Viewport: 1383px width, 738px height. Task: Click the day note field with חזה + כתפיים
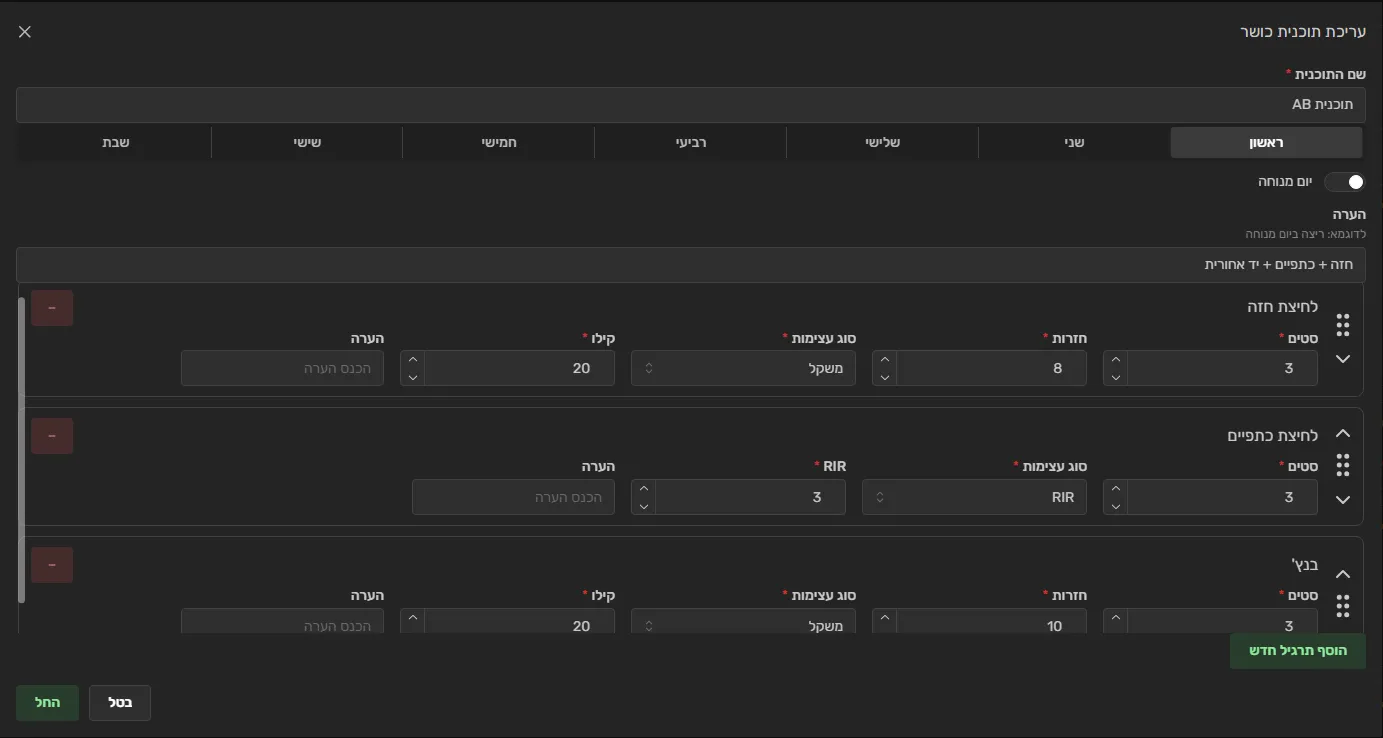click(x=691, y=265)
